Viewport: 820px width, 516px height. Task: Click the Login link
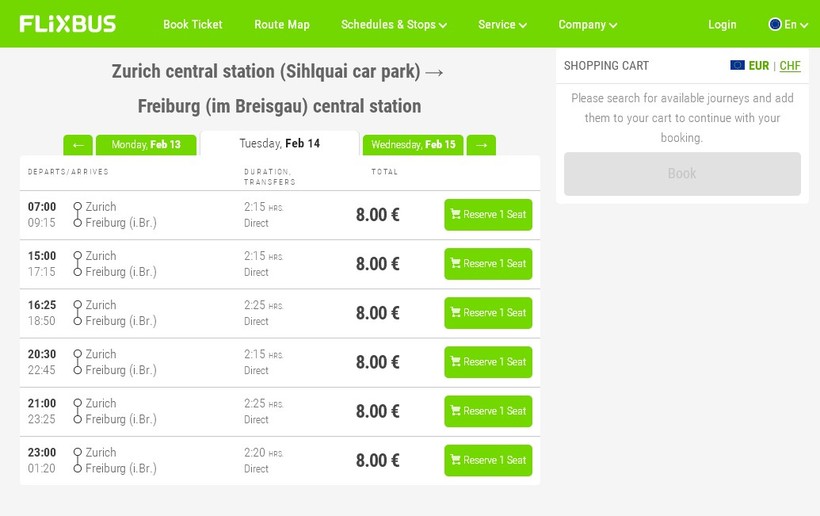pyautogui.click(x=722, y=25)
